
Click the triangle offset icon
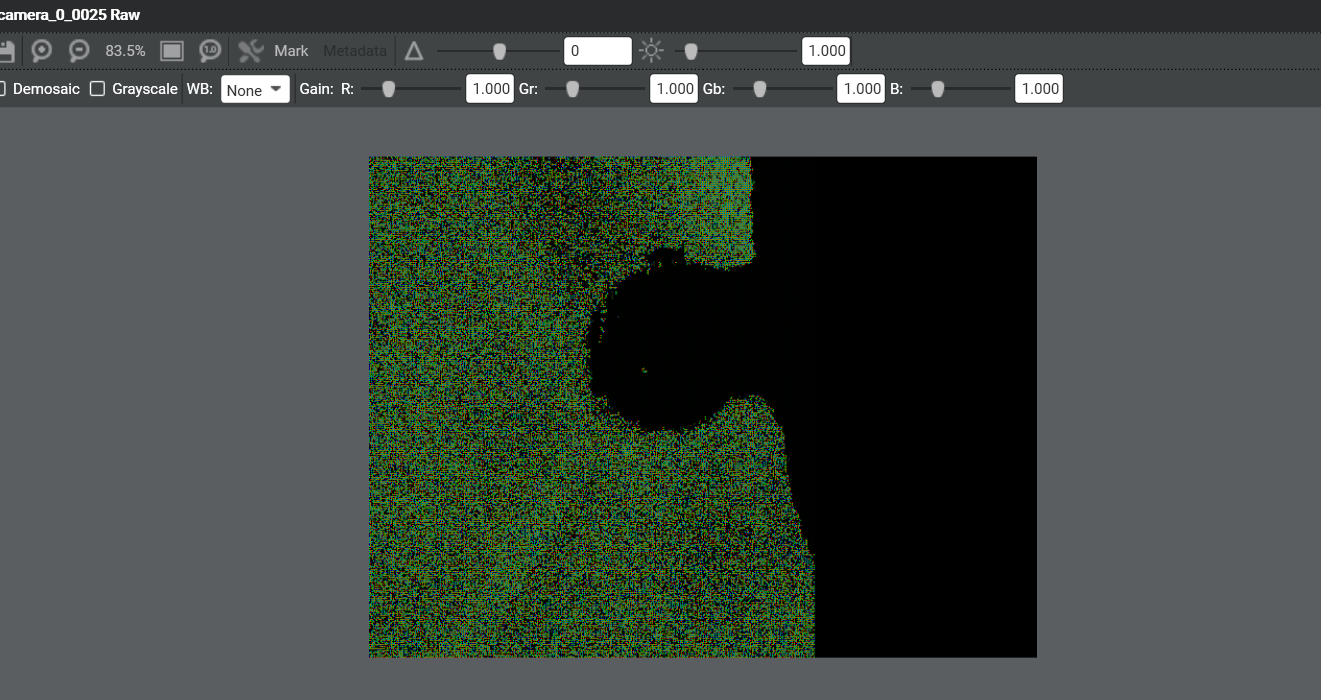(414, 51)
